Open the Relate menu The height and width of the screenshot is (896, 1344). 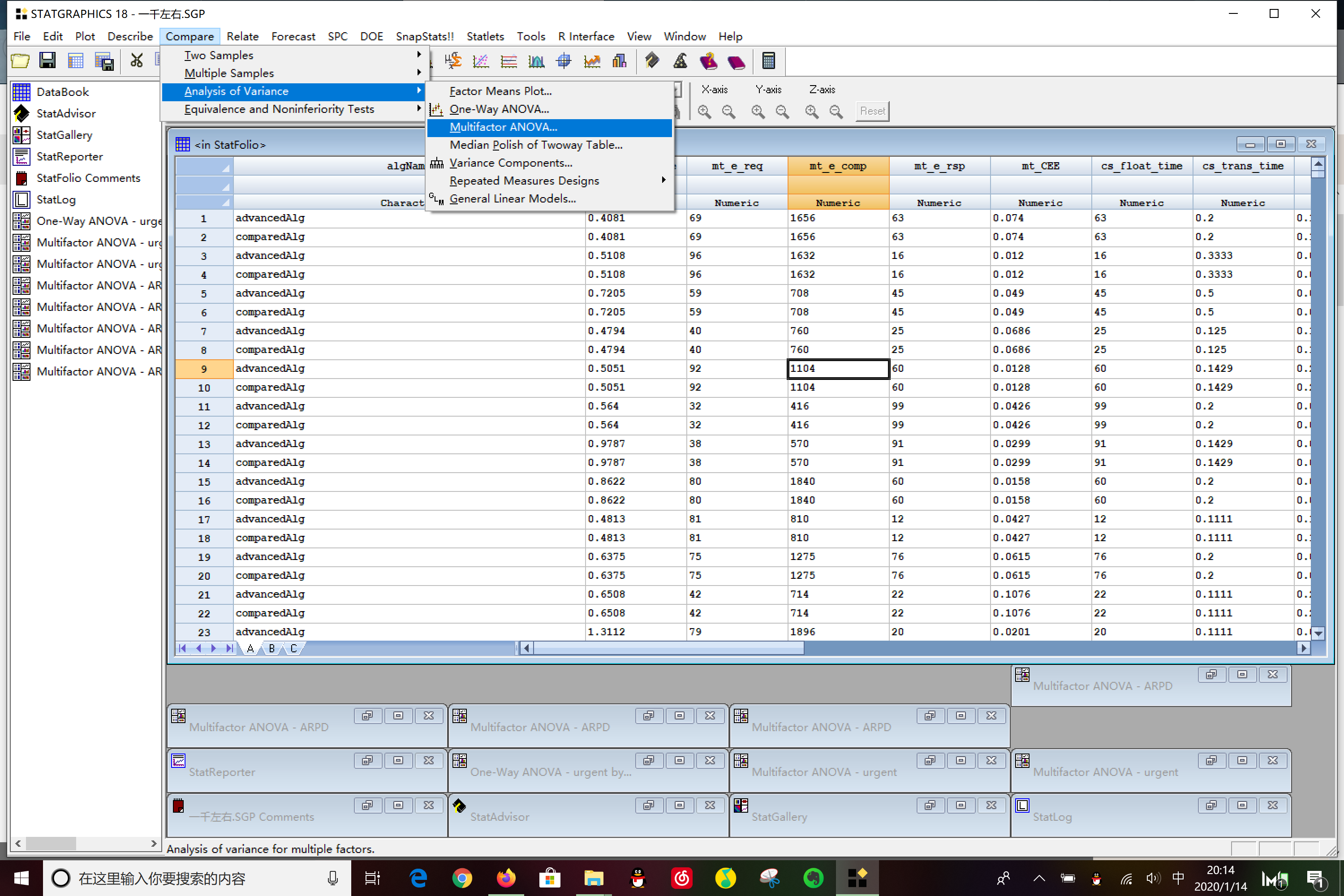242,37
